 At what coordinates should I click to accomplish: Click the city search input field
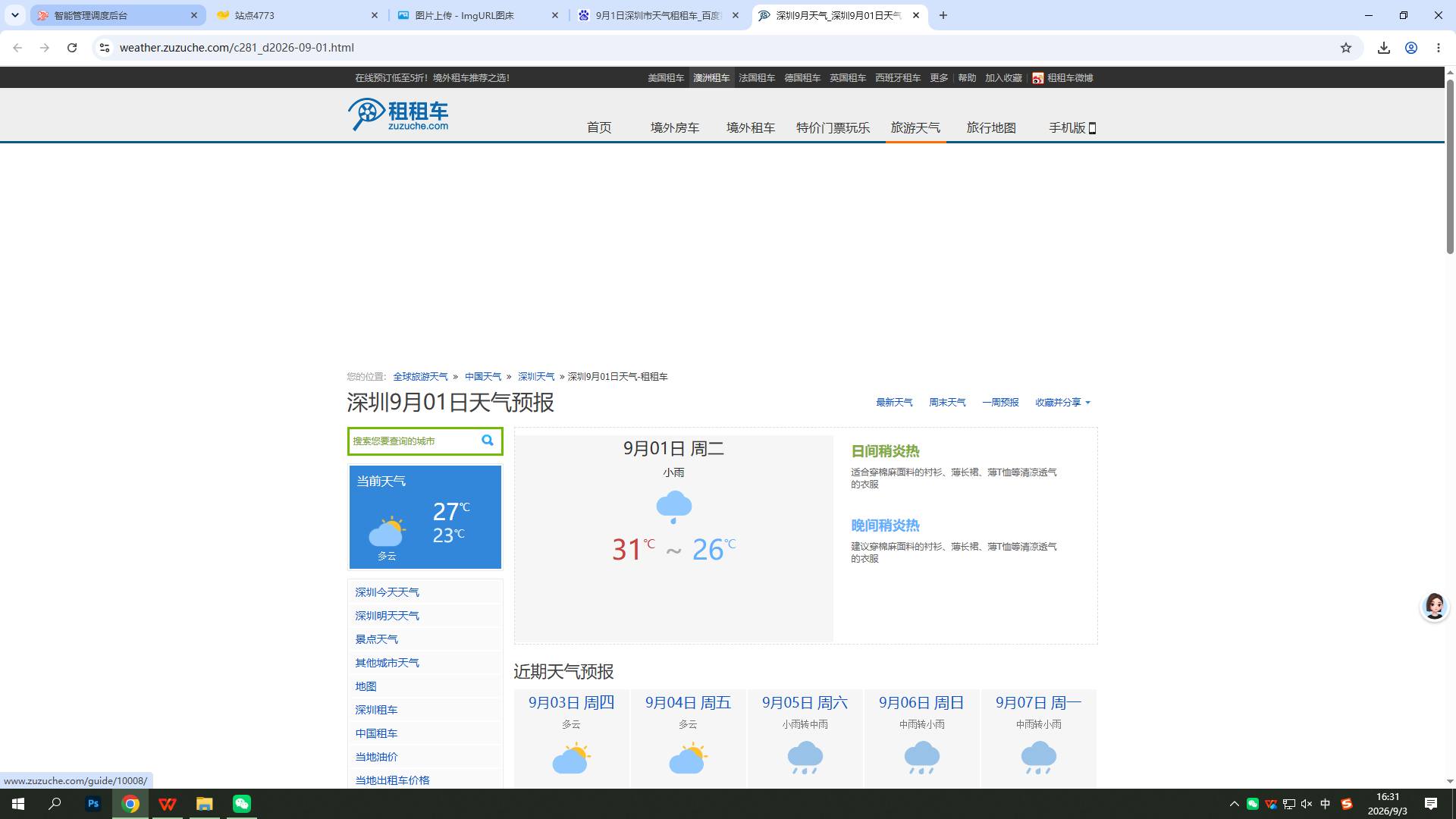(x=414, y=441)
